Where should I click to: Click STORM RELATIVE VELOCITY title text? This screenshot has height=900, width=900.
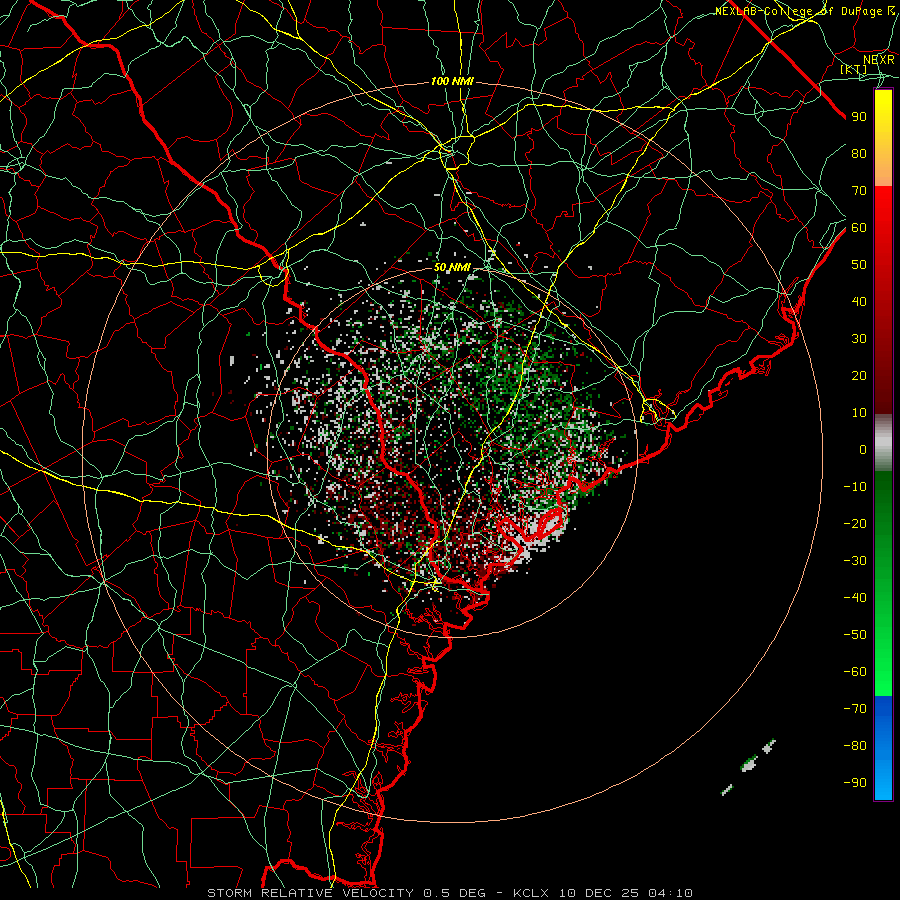coord(310,893)
